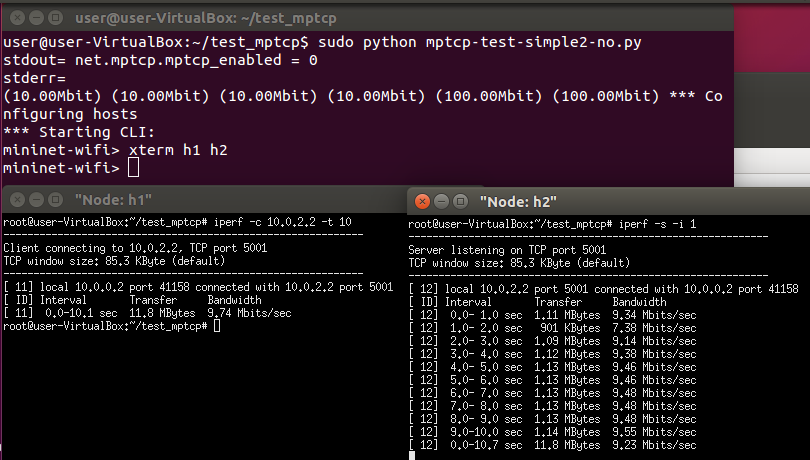Click the h1 shell prompt cursor
Viewport: 810px width, 460px height.
tap(217, 326)
